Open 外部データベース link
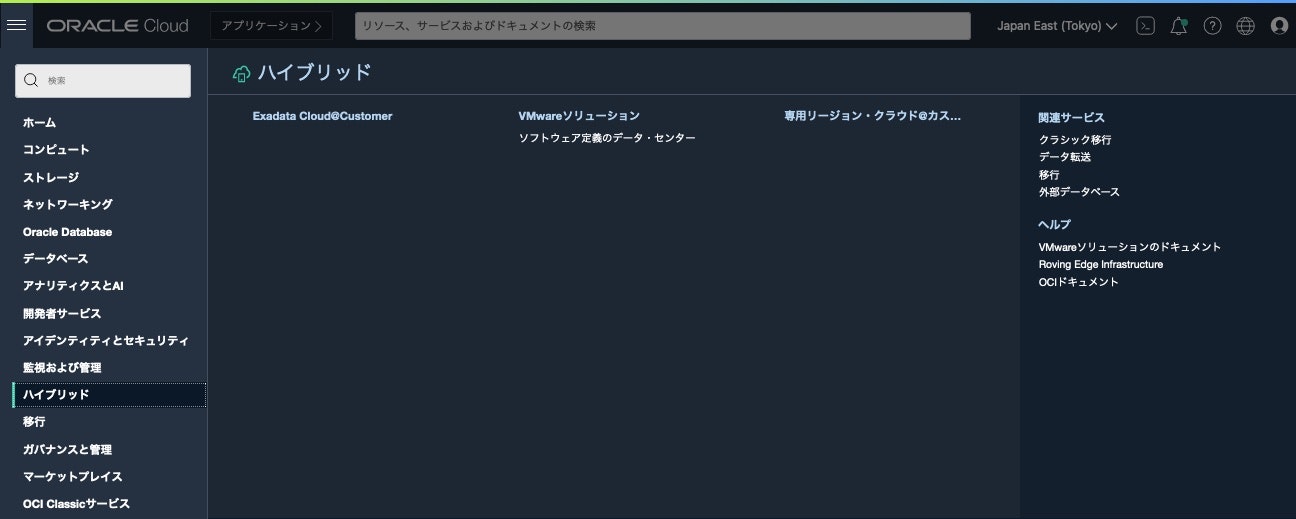1296x519 pixels. coord(1079,192)
